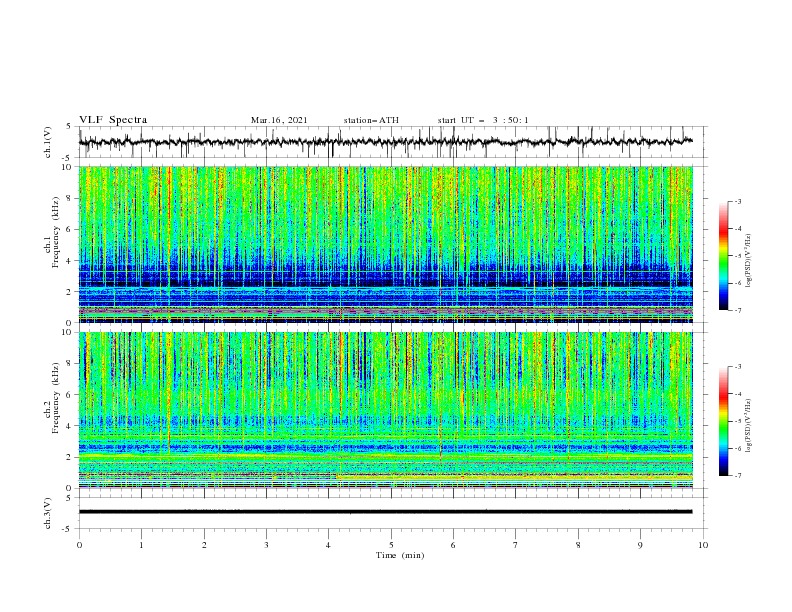Click the "4" minute tick on time axis

pos(329,545)
